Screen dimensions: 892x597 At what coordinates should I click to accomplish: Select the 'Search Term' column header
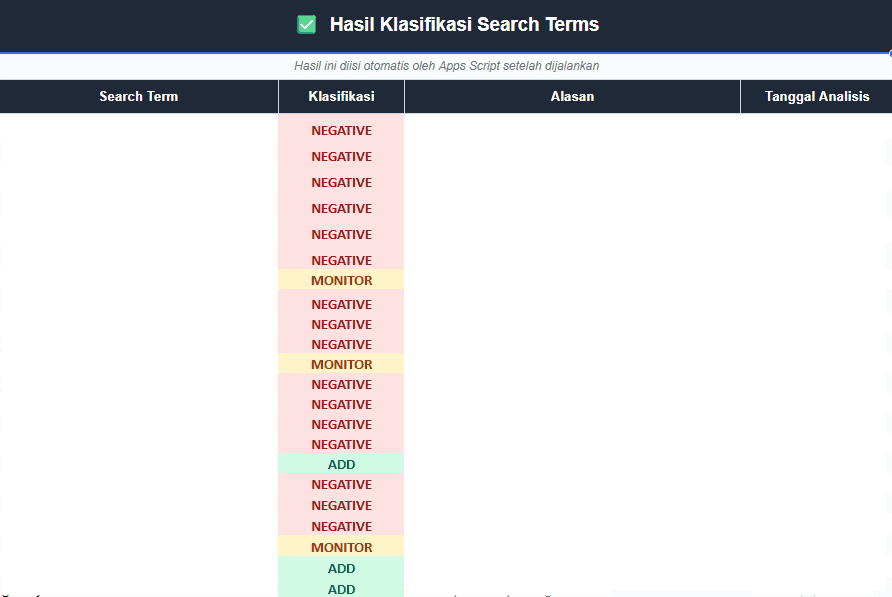(x=139, y=96)
